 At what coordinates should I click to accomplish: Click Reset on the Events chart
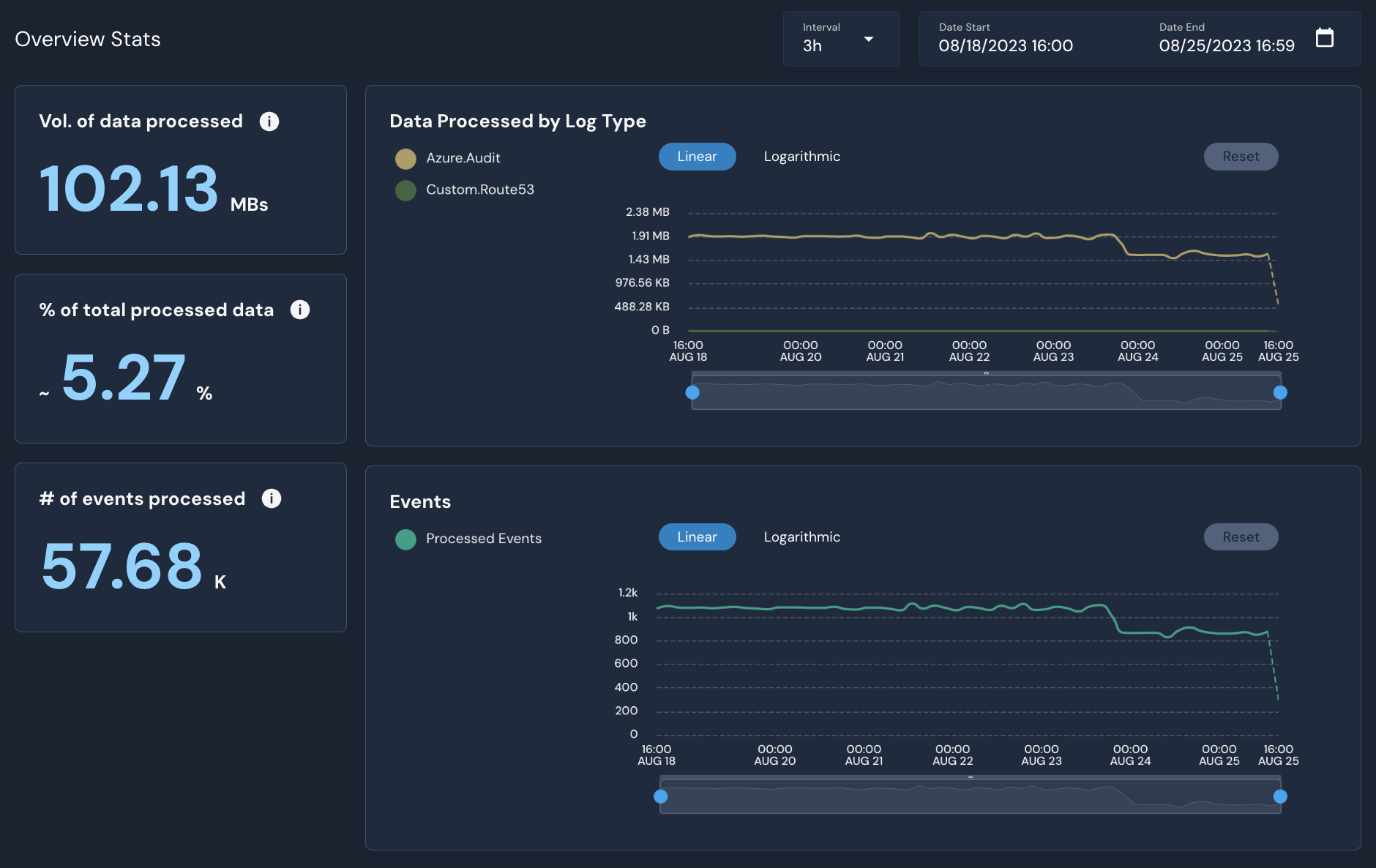[1241, 536]
